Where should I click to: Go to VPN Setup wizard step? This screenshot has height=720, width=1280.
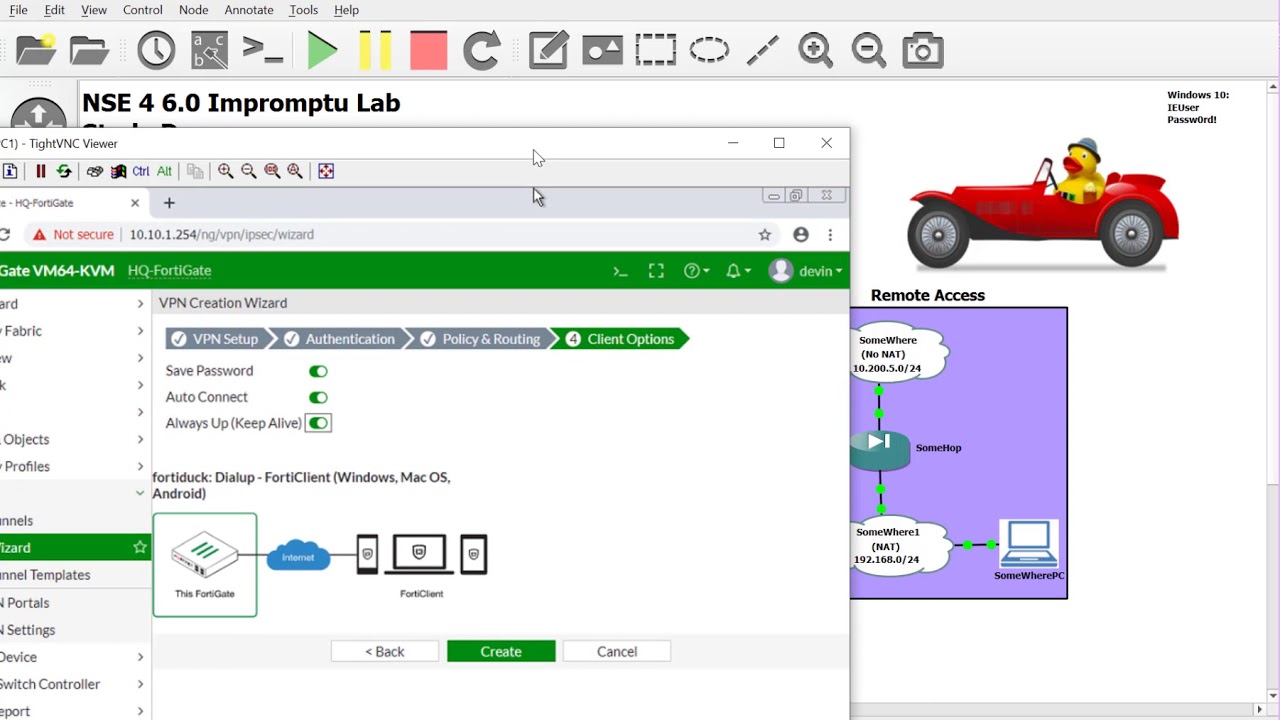point(215,339)
